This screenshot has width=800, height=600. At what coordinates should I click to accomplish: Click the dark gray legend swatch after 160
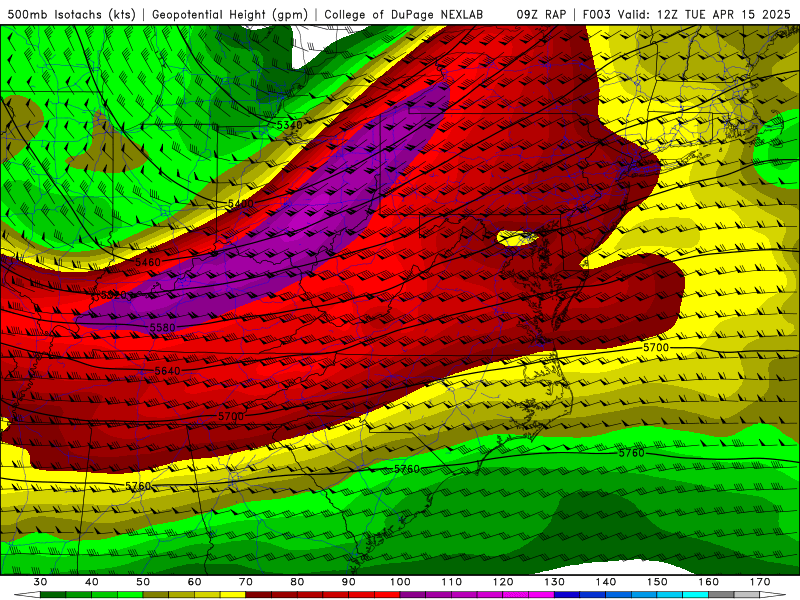coord(721,595)
